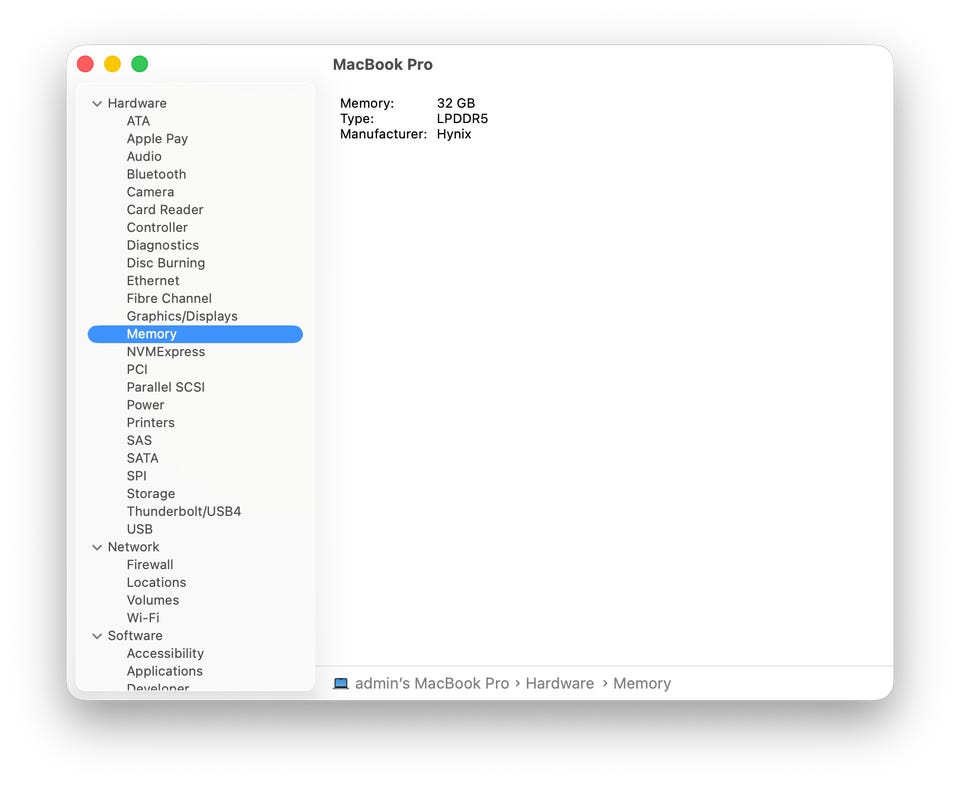
Task: Select Power in the sidebar
Action: (x=146, y=405)
